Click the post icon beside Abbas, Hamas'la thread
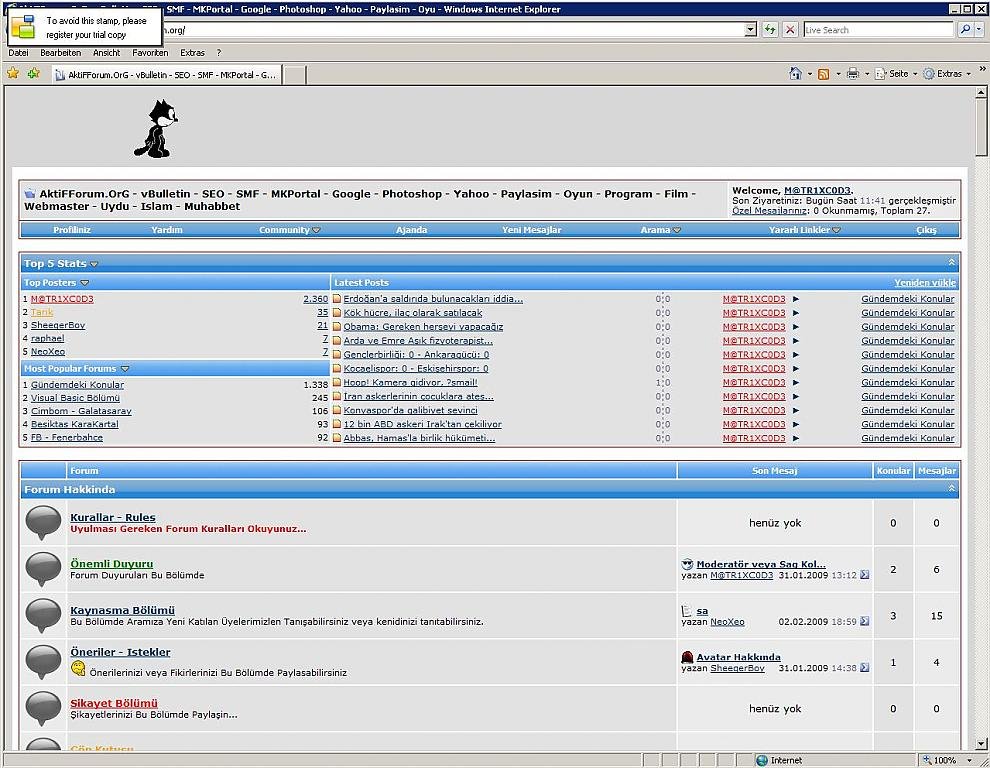This screenshot has width=990, height=768. (x=337, y=438)
